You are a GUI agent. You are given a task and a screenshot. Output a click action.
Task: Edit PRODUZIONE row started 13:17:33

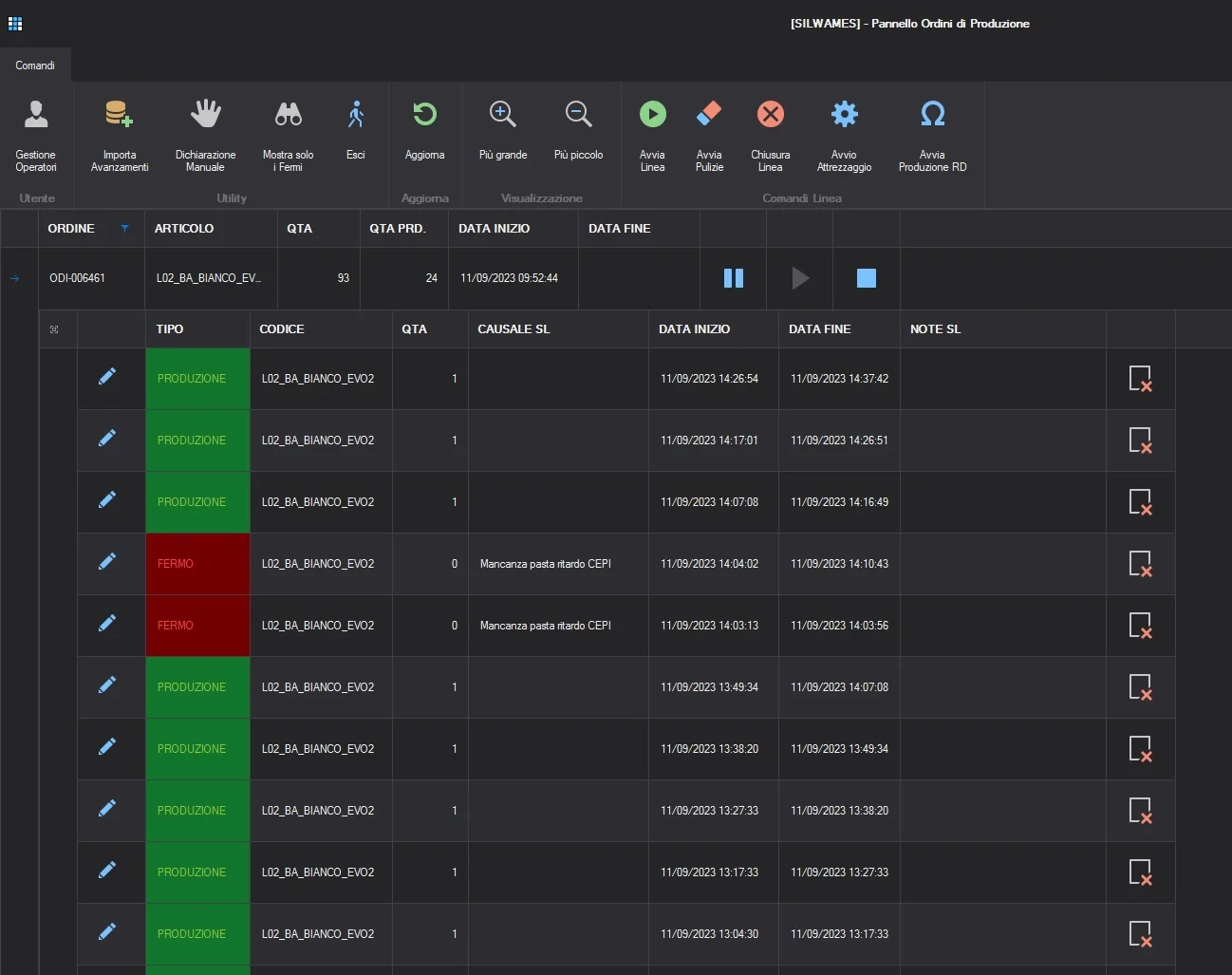point(107,871)
